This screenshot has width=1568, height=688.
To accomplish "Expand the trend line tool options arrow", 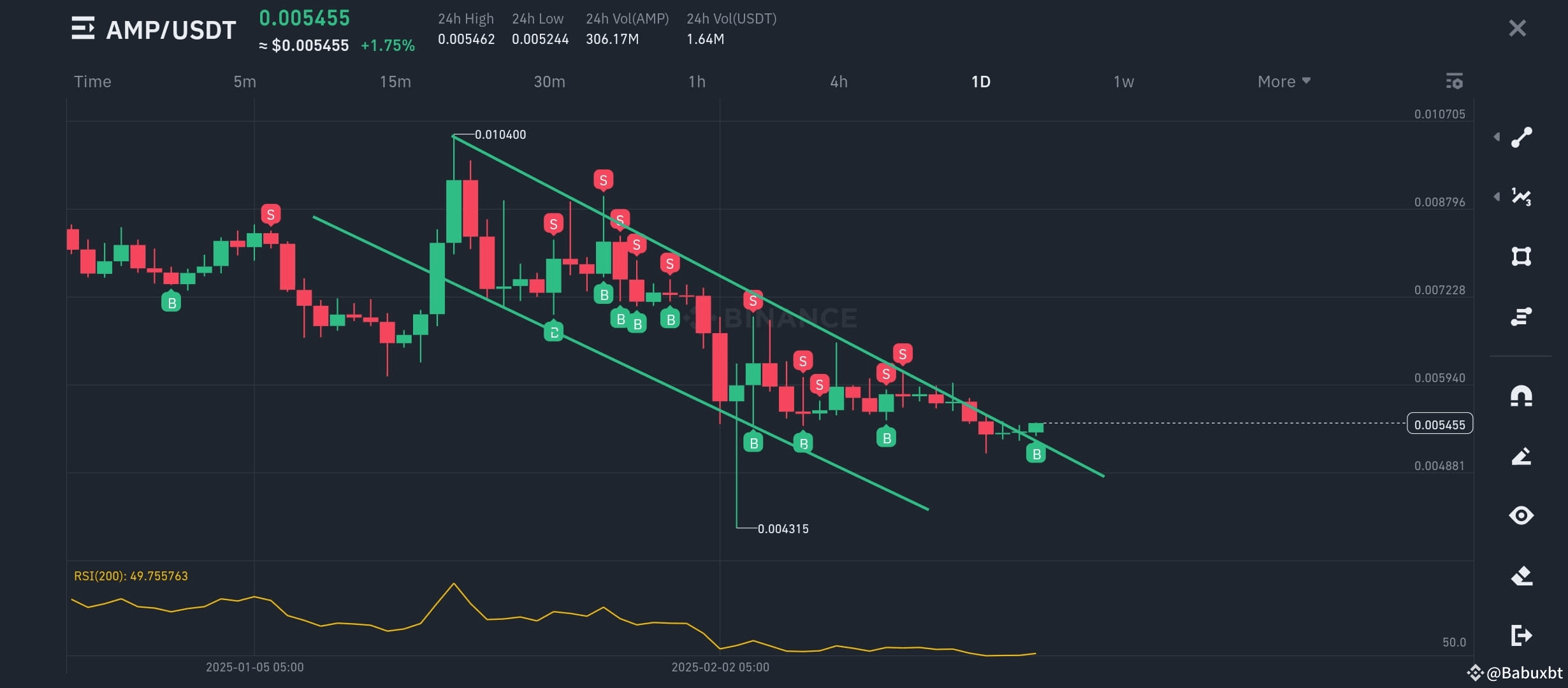I will click(1497, 137).
